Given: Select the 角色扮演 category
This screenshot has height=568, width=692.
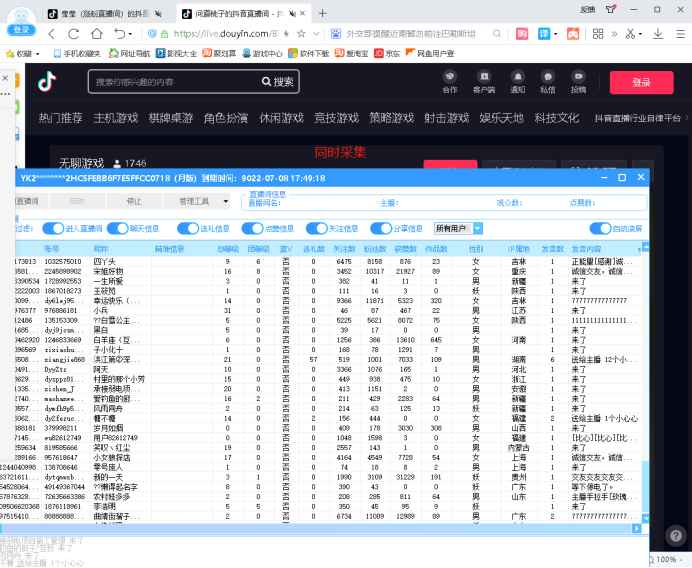Looking at the screenshot, I should coord(226,118).
